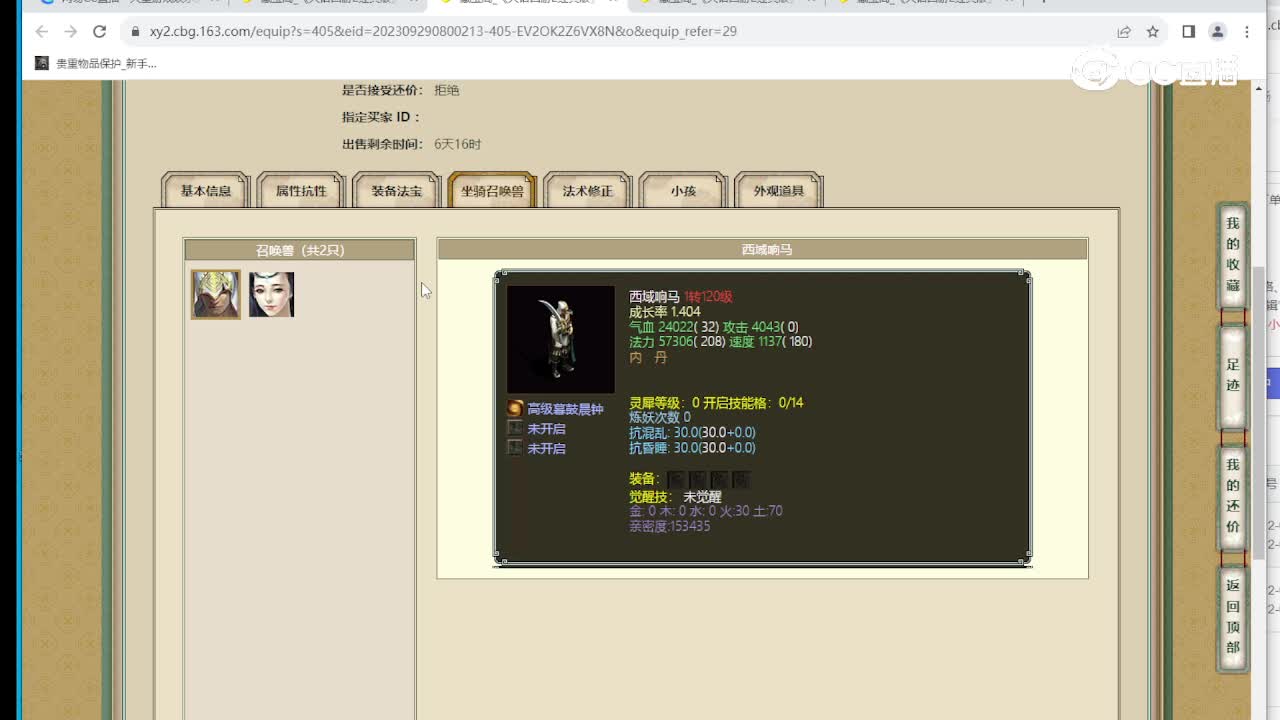The width and height of the screenshot is (1280, 720).
Task: Open 足迹 browsing history button
Action: pyautogui.click(x=1233, y=377)
